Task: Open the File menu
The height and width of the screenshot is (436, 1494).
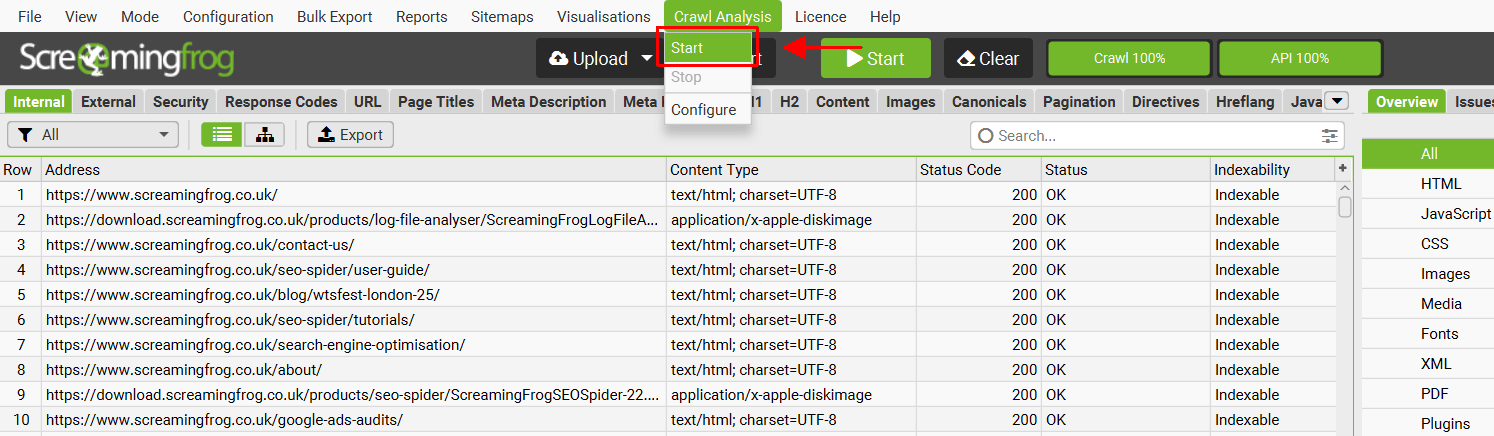Action: [x=30, y=16]
